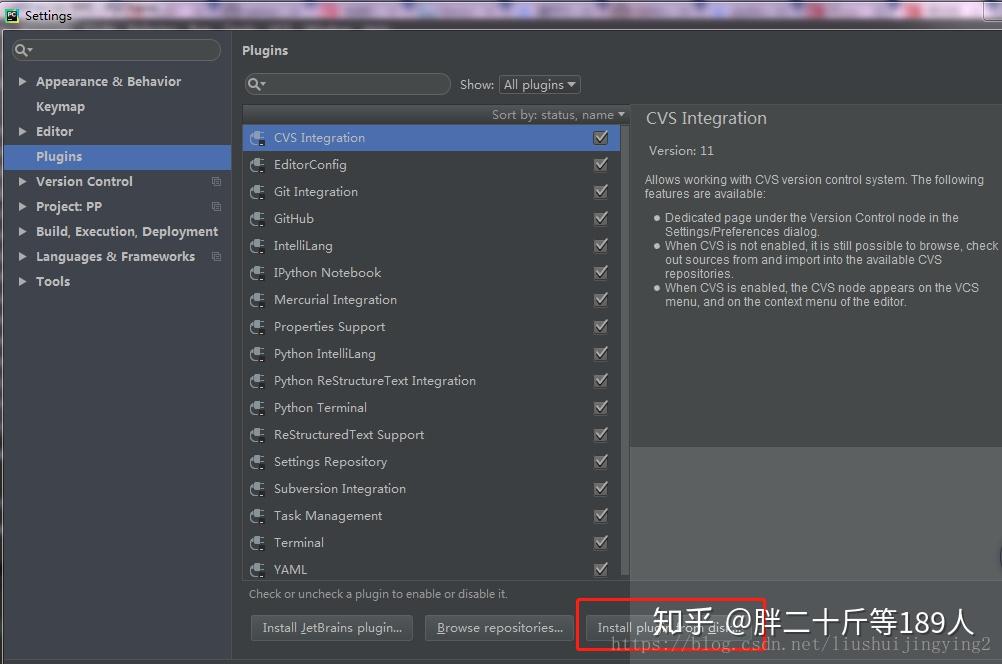Click the Browse repositories button
The image size is (1002, 664).
[498, 628]
